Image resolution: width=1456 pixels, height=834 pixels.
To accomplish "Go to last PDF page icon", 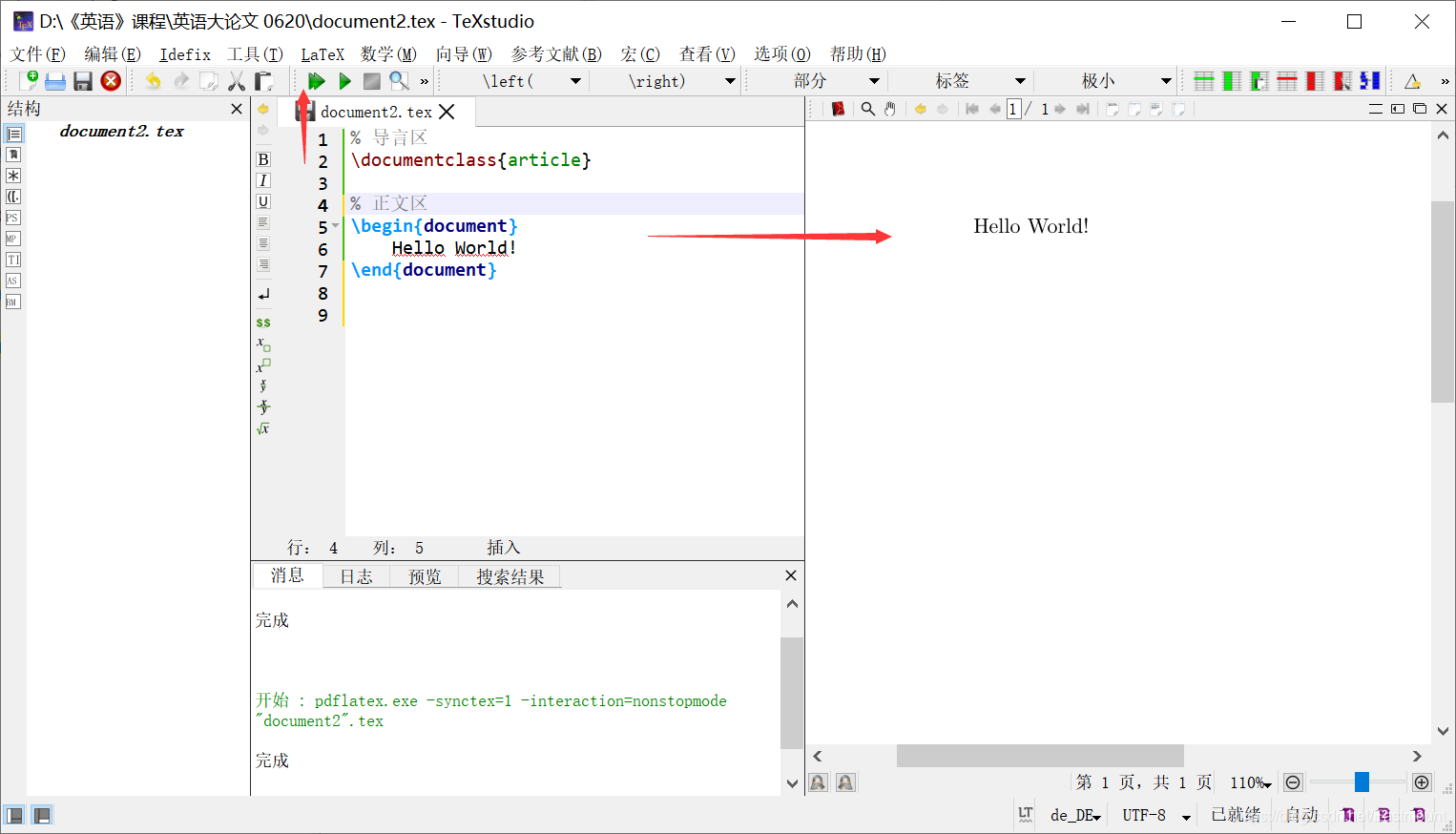I will click(1082, 109).
